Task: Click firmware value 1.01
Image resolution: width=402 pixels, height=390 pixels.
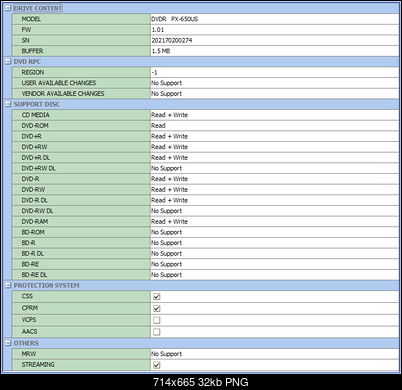Action: click(x=158, y=30)
